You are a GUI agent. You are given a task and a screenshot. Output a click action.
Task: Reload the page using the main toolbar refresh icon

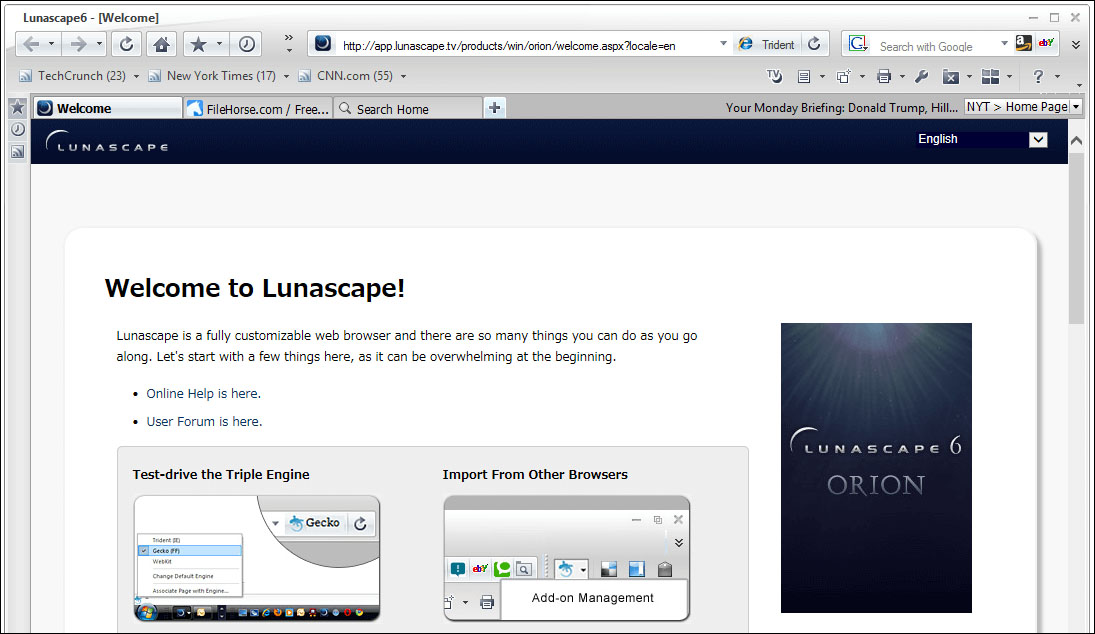pyautogui.click(x=126, y=45)
